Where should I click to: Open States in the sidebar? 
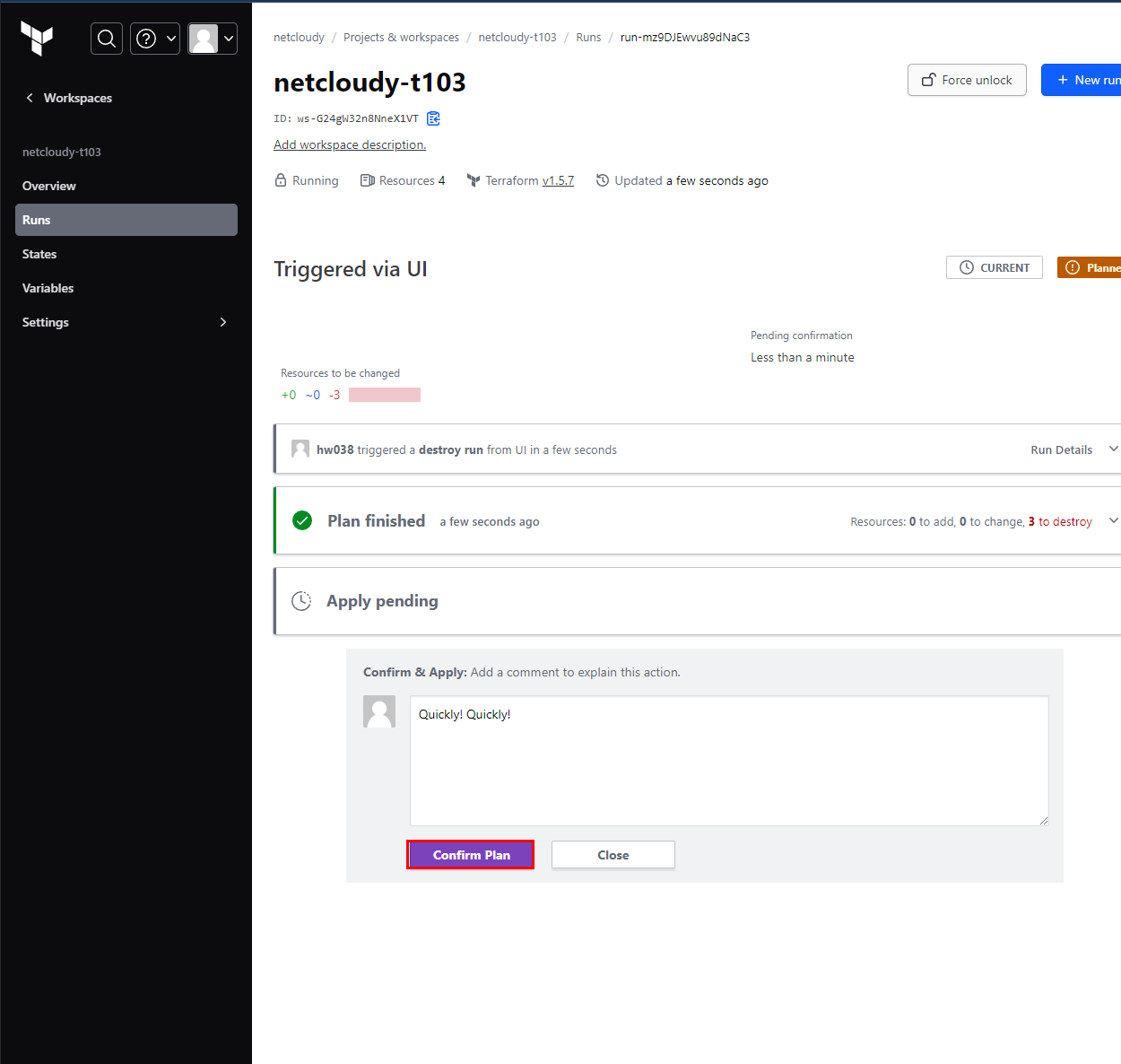[126, 254]
